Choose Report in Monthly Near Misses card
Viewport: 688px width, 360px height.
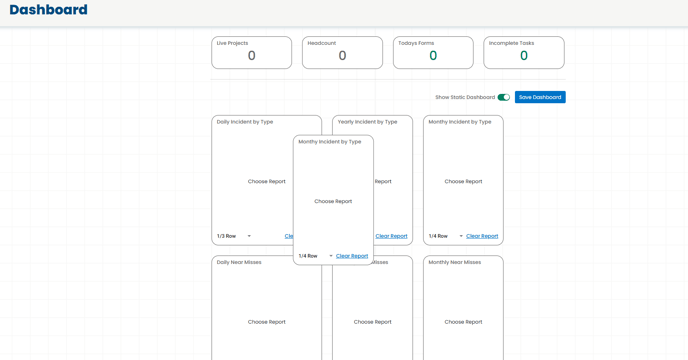click(x=463, y=322)
